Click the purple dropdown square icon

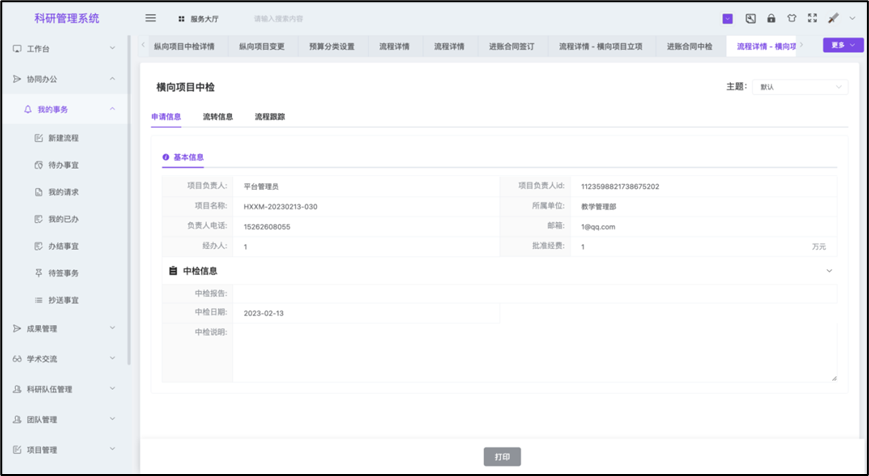[x=727, y=18]
